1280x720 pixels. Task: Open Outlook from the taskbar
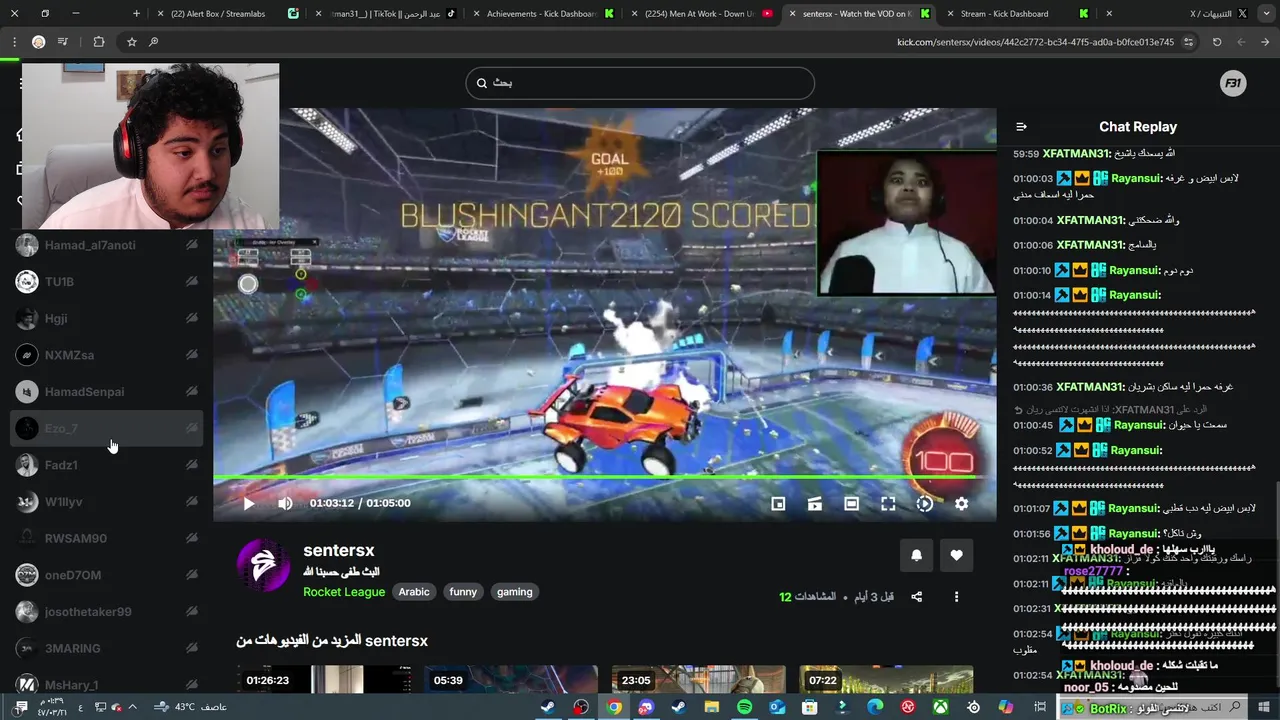(778, 707)
